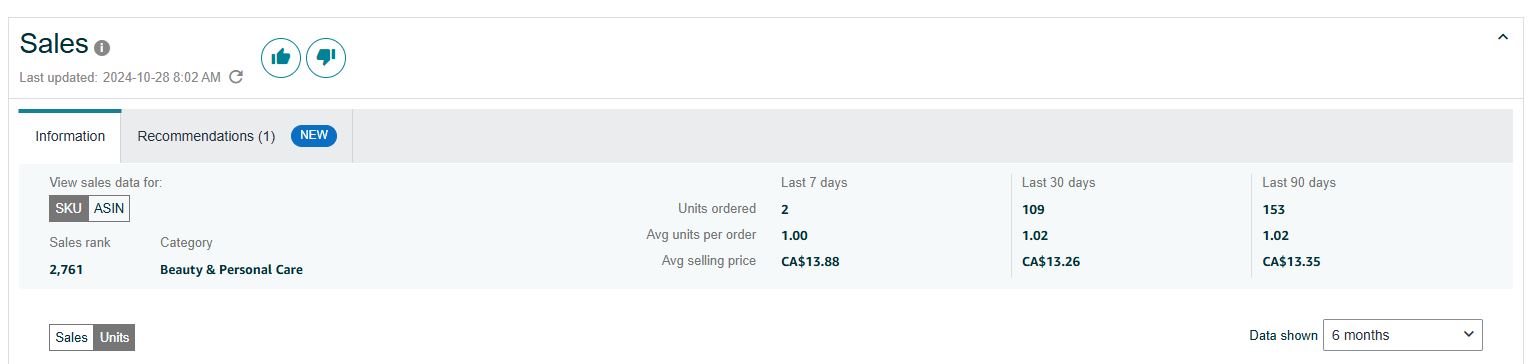Give thumbs up feedback on Sales

tap(281, 57)
